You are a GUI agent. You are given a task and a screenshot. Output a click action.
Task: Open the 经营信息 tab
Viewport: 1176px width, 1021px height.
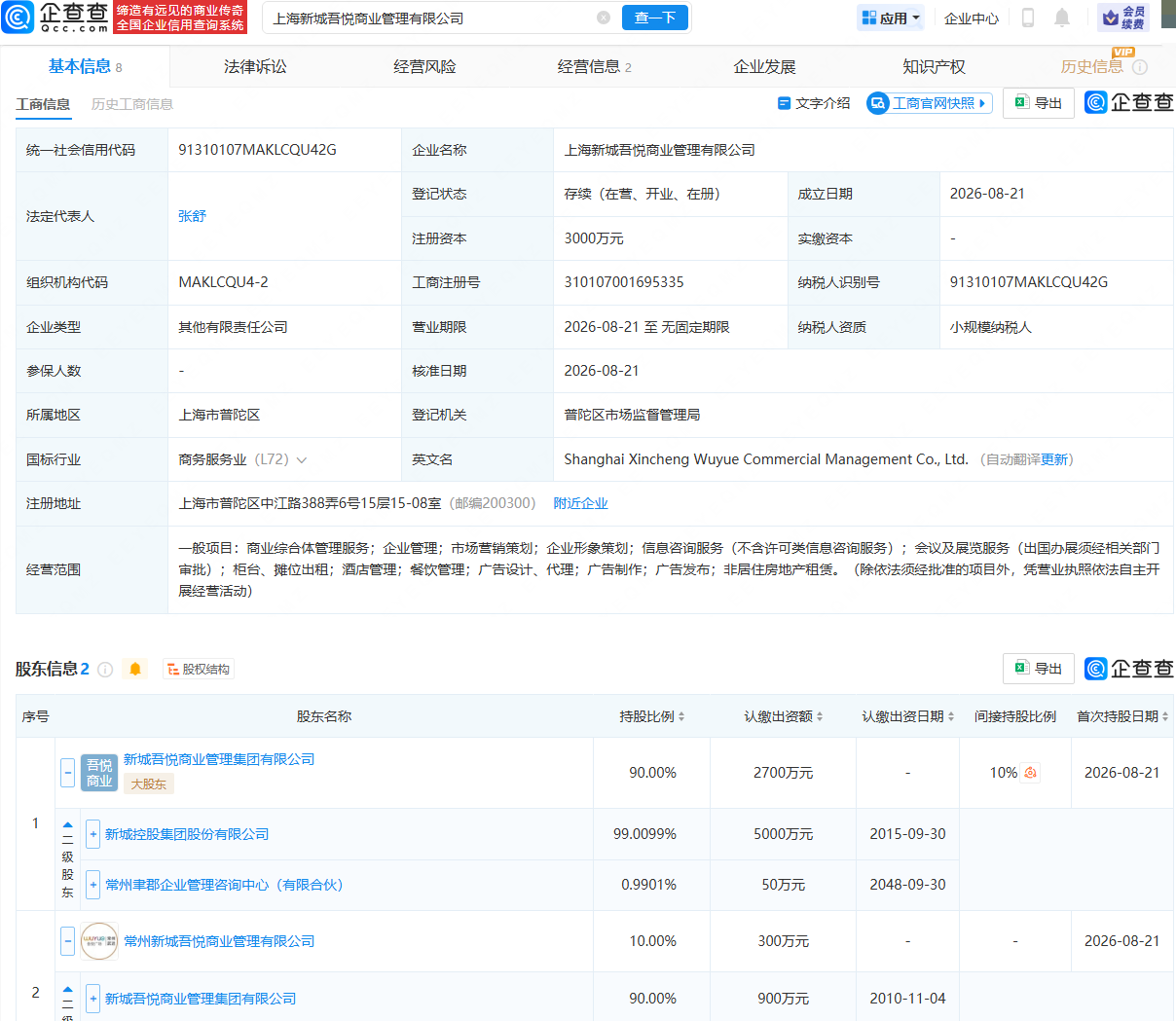point(594,67)
